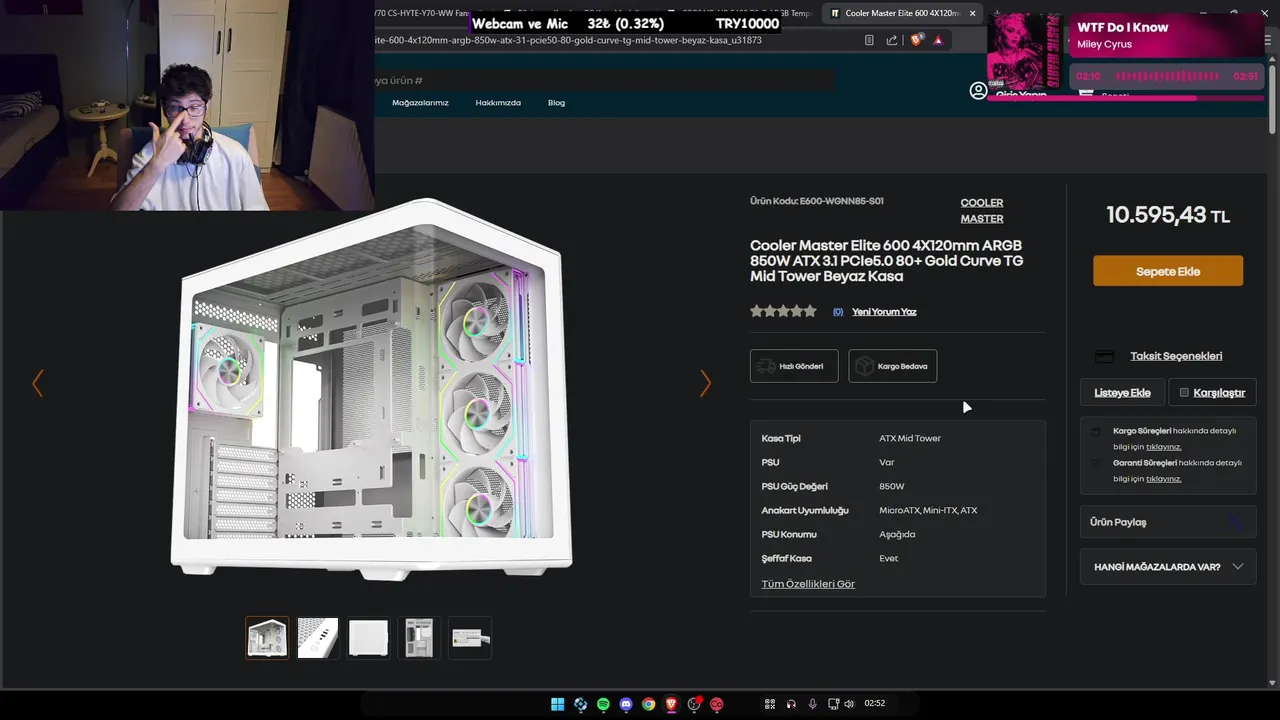Click the (0) review count link
This screenshot has width=1280, height=720.
click(838, 312)
